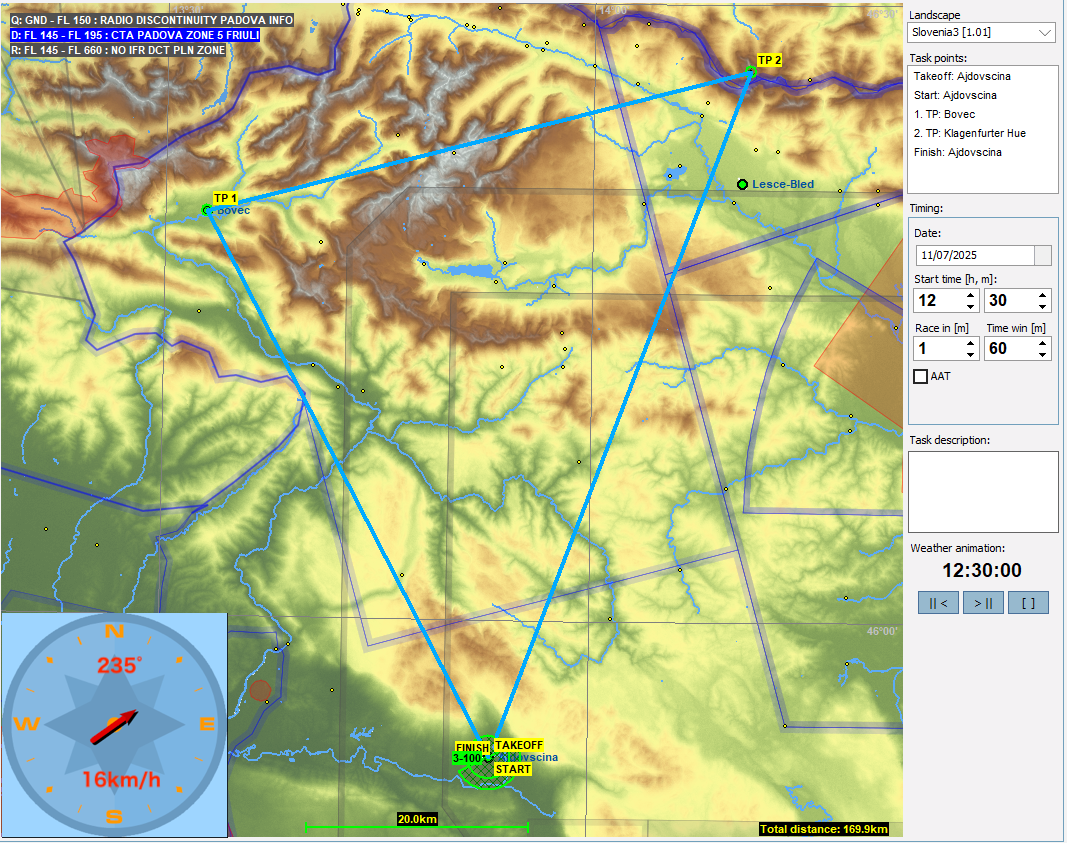This screenshot has width=1067, height=843.
Task: Click the Task description text box
Action: coord(982,491)
